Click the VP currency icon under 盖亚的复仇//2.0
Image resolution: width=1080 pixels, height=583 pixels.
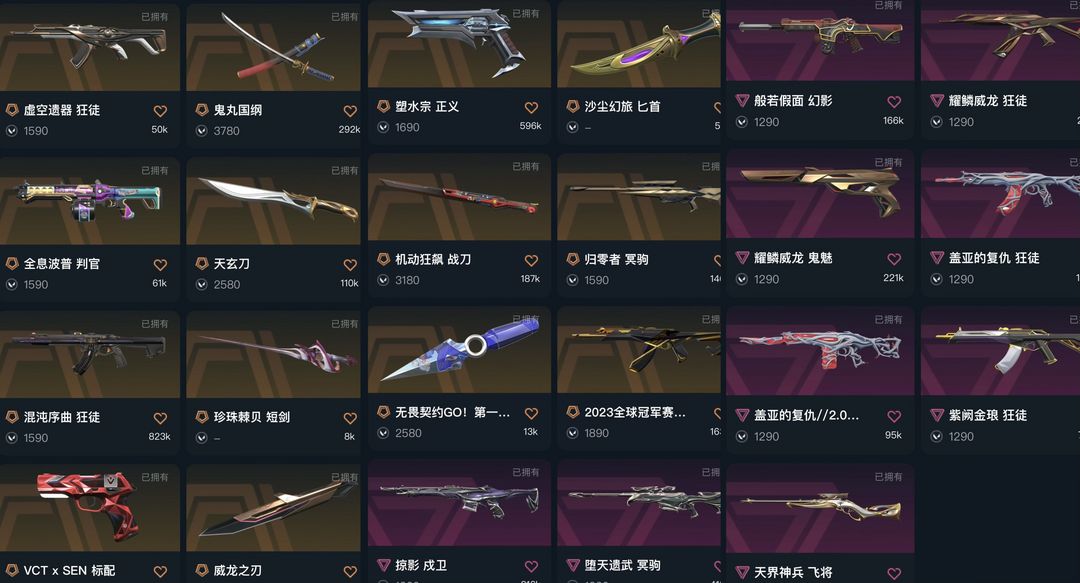tap(742, 436)
